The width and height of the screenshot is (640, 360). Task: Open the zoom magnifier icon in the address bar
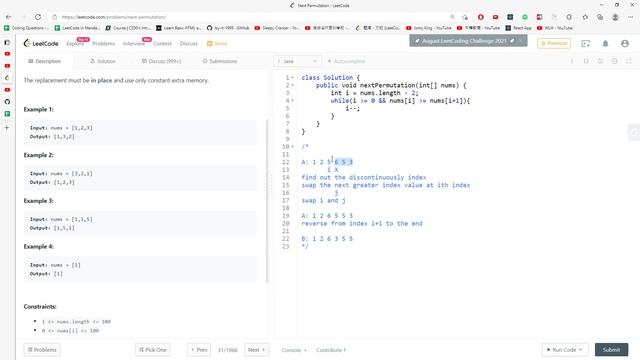click(452, 17)
